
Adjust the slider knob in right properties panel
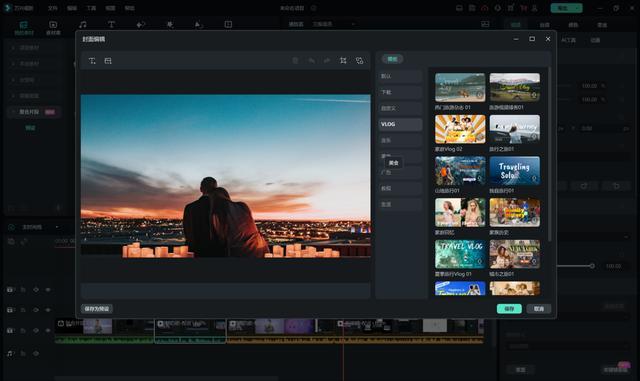tap(592, 266)
